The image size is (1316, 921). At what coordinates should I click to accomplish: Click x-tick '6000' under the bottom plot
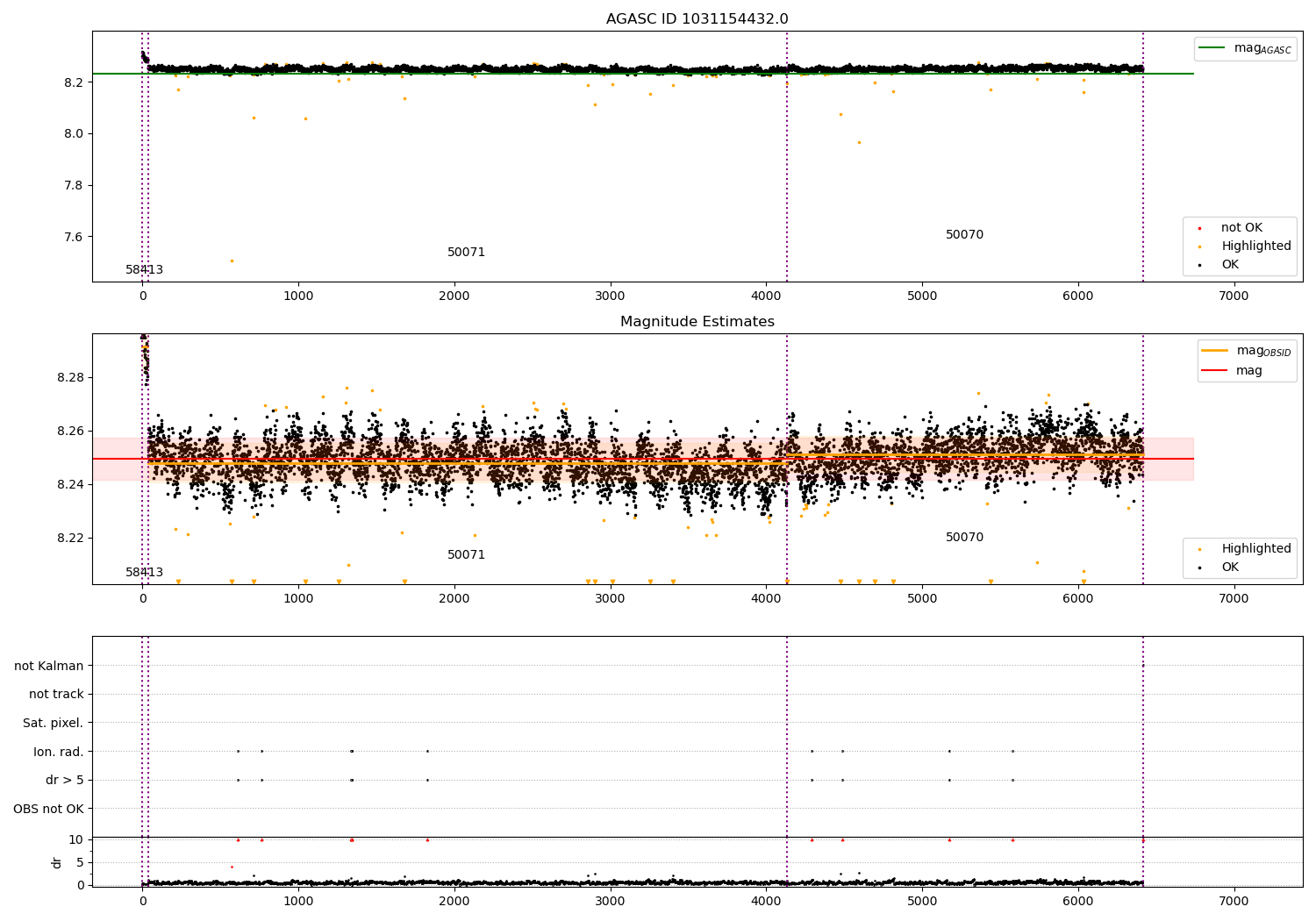click(1077, 902)
